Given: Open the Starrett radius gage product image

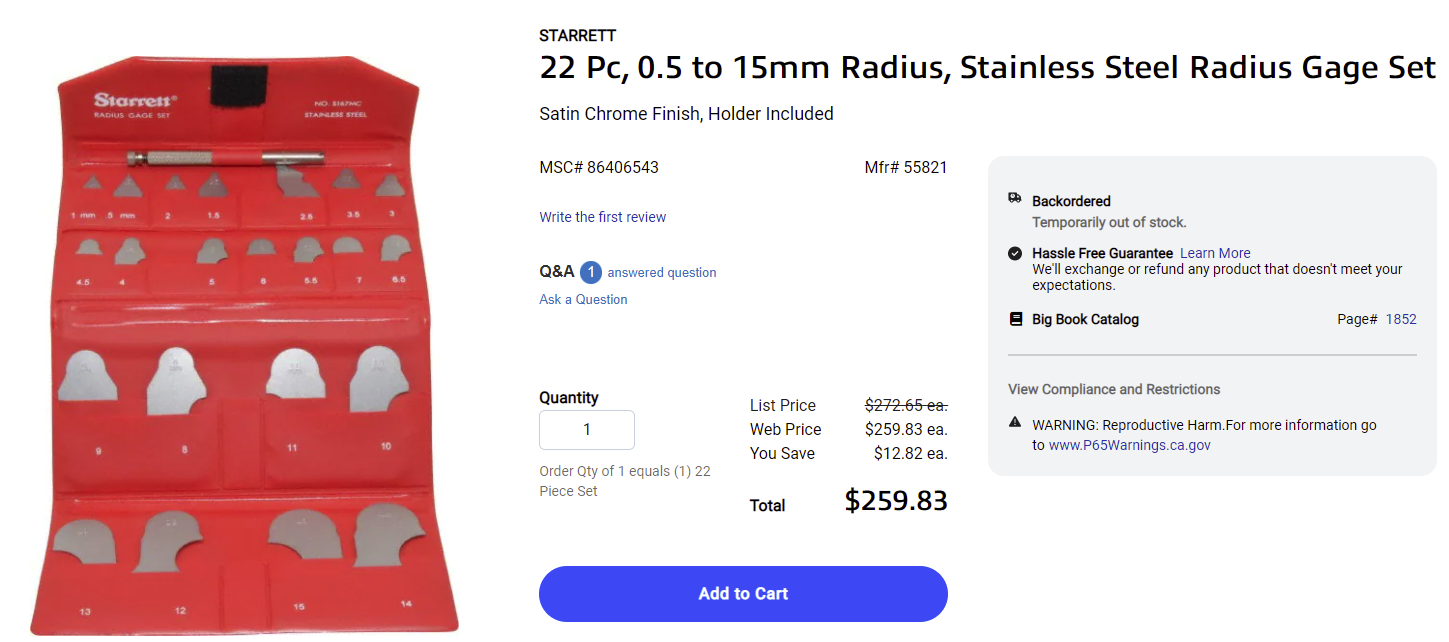Looking at the screenshot, I should pos(245,345).
